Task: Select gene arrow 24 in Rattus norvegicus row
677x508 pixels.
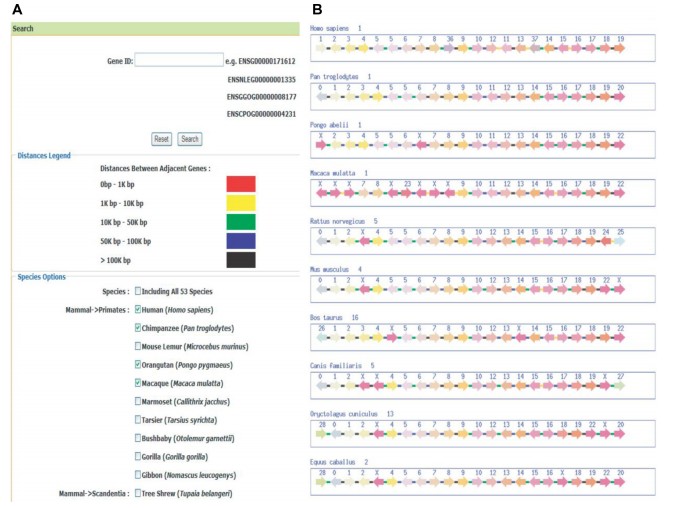Action: click(x=604, y=241)
